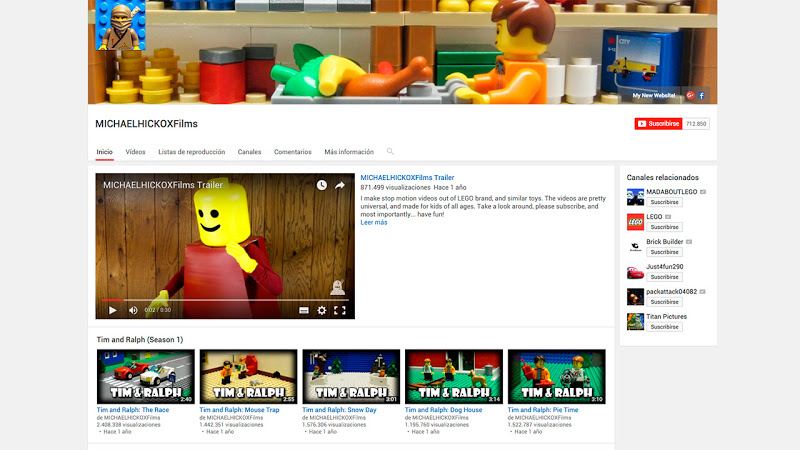The height and width of the screenshot is (450, 800).
Task: Open Titan Pictures channel avatar
Action: pos(635,322)
